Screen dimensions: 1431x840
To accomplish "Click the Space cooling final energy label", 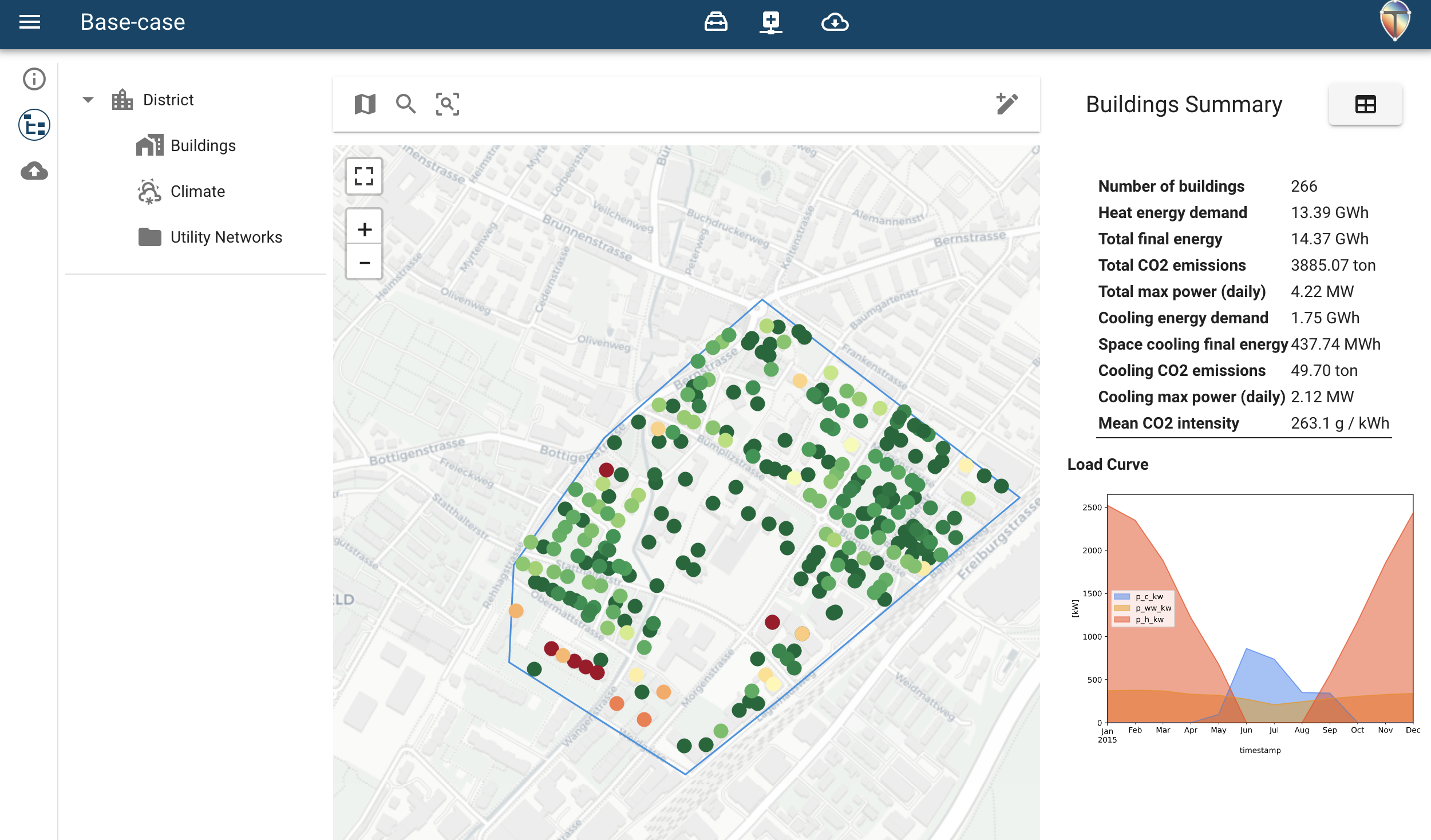I will click(x=1193, y=344).
